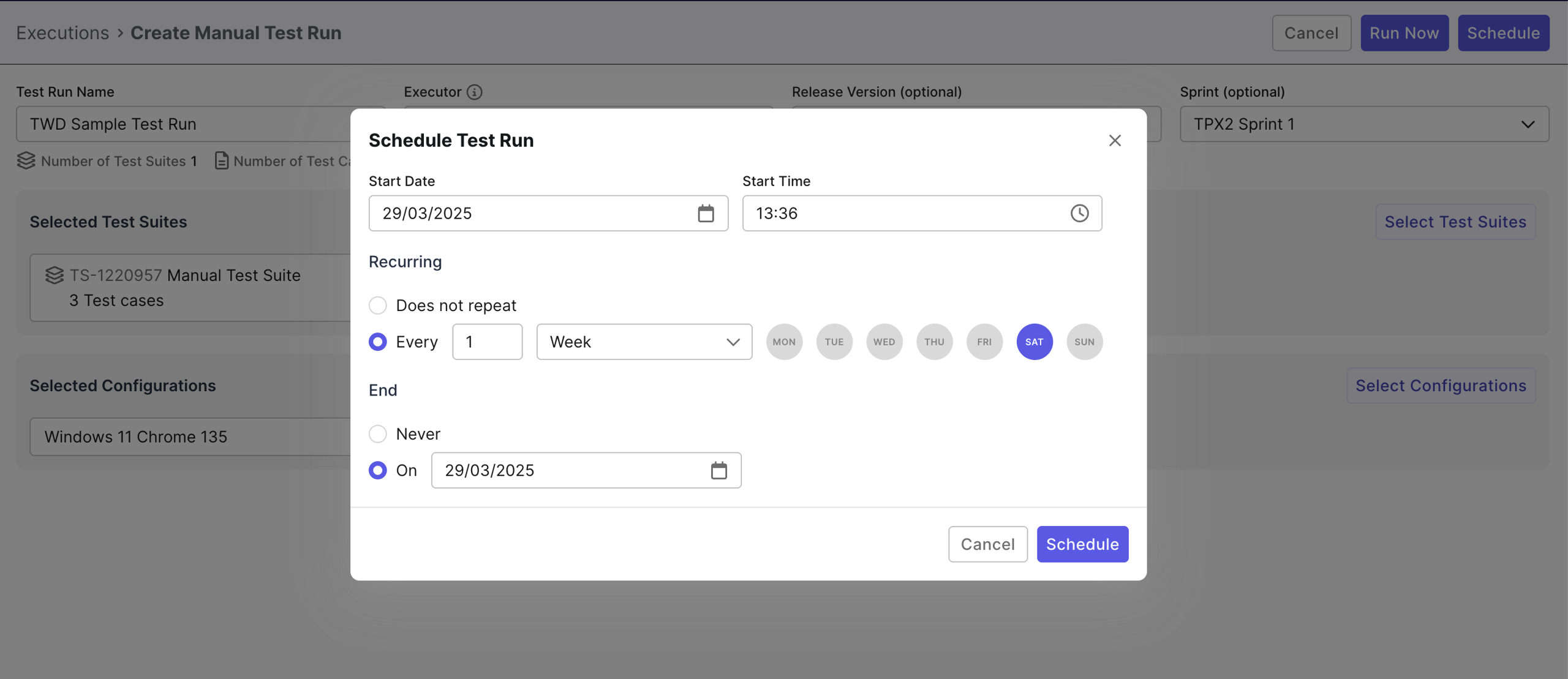The height and width of the screenshot is (679, 1568).
Task: Select the Does not repeat option
Action: (378, 305)
